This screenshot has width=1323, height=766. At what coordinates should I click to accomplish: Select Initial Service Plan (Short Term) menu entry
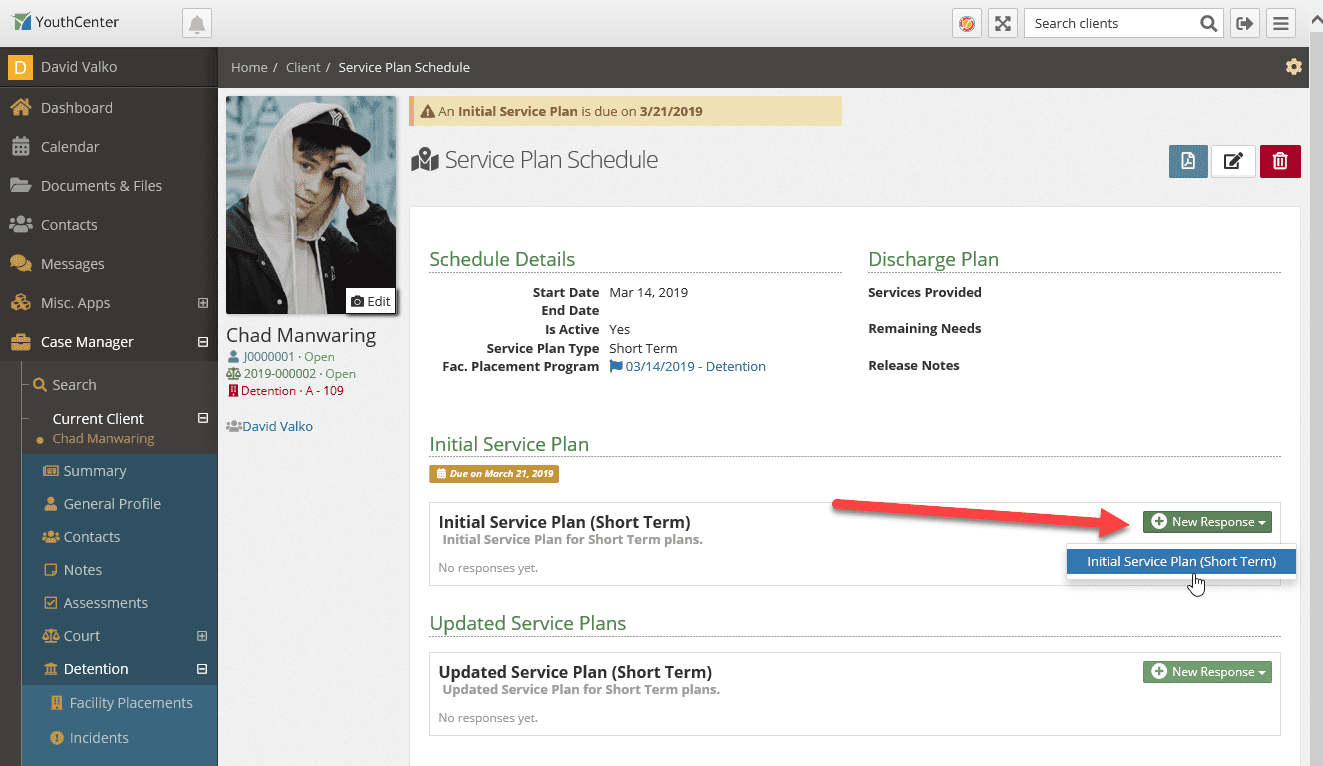coord(1180,561)
